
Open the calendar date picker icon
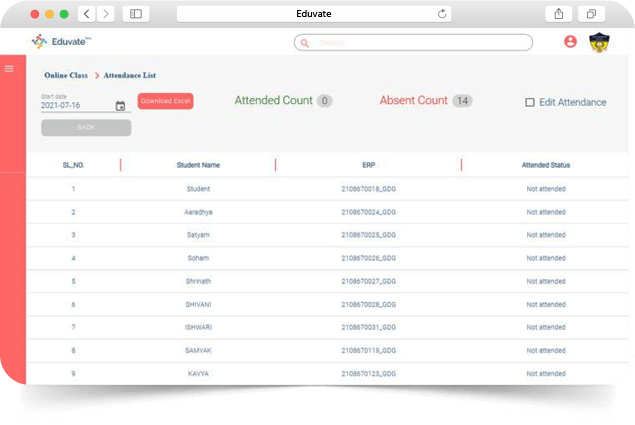(120, 106)
